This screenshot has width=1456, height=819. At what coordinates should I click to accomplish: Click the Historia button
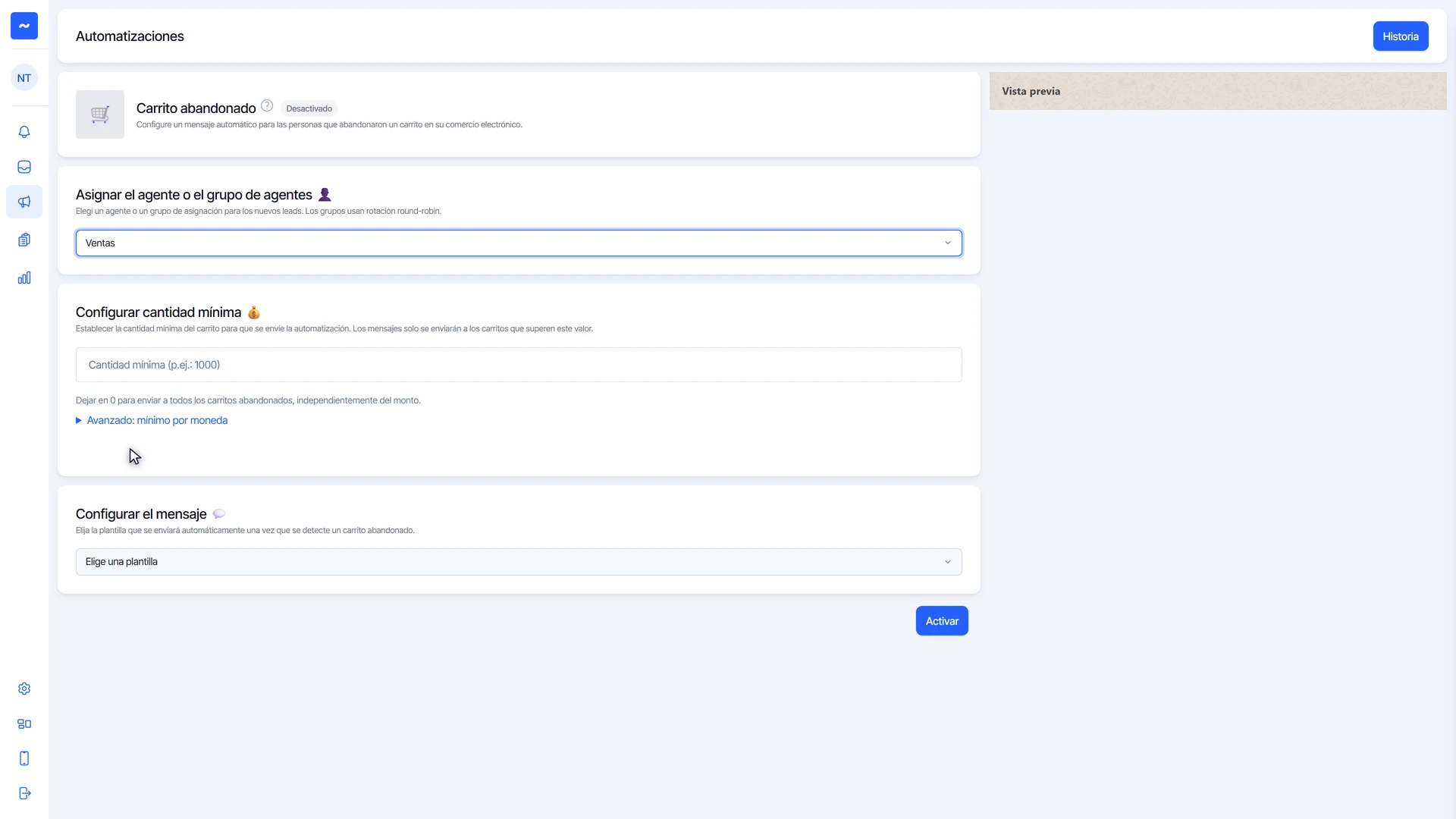tap(1401, 36)
